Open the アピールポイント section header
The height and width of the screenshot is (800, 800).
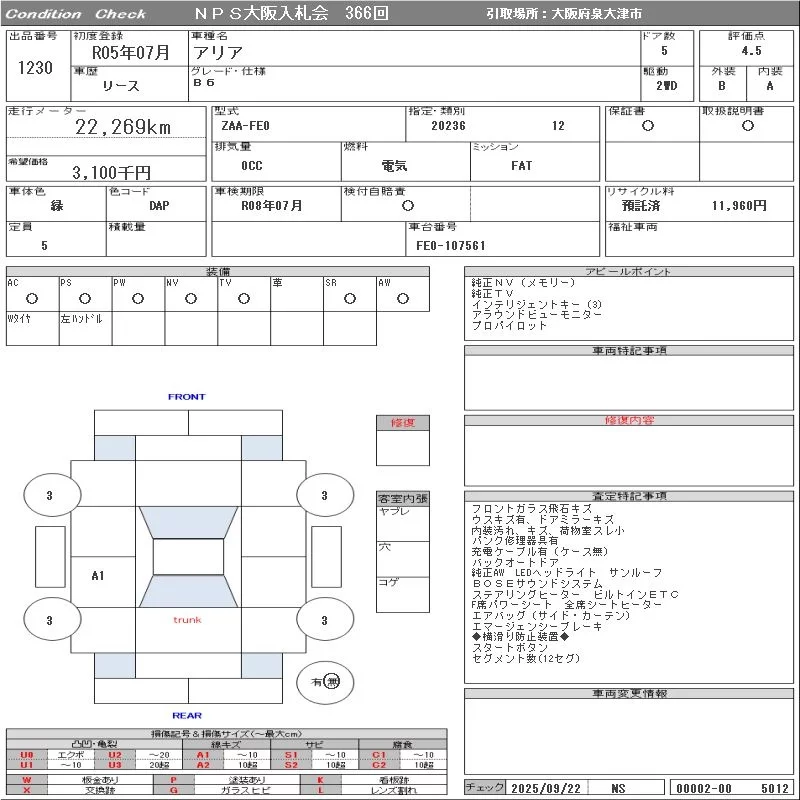tap(629, 272)
